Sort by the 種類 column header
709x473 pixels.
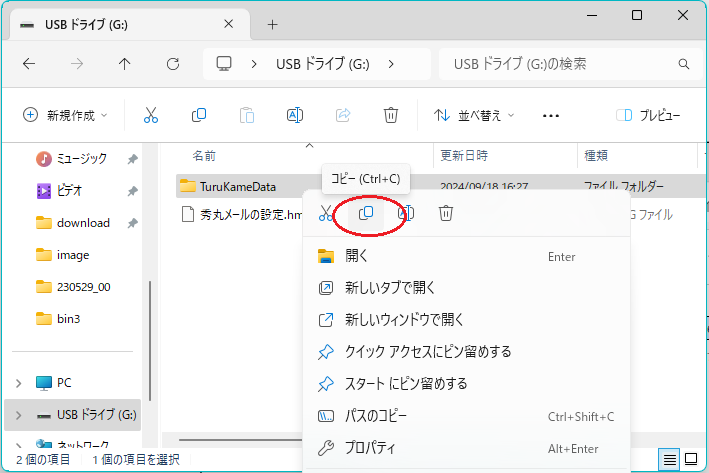(638, 156)
